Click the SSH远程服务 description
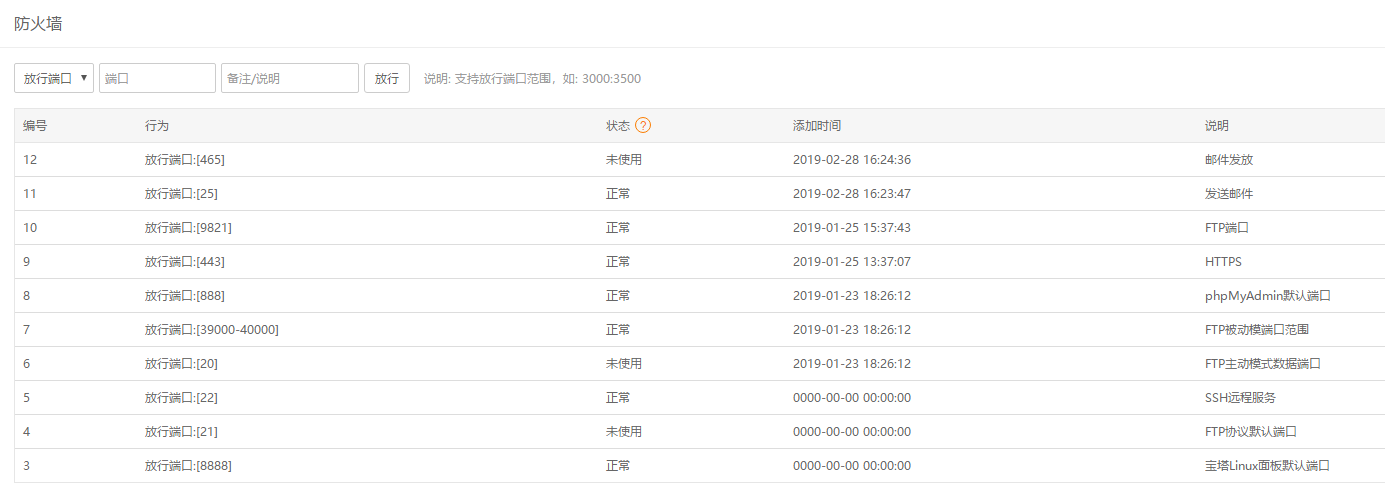The image size is (1385, 485). point(1240,398)
